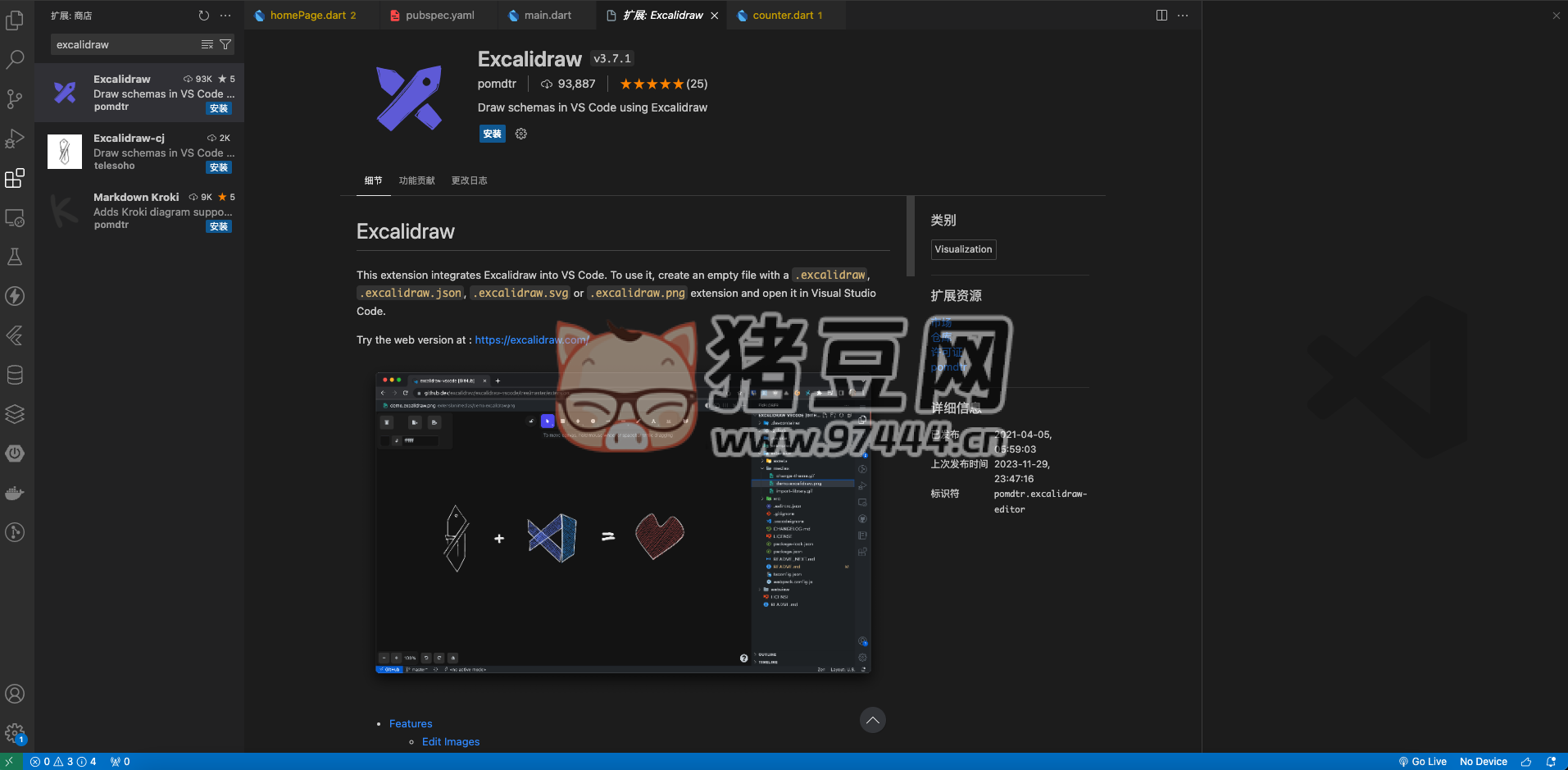Open the git graph circular icon
This screenshot has width=1568, height=770.
tap(15, 532)
